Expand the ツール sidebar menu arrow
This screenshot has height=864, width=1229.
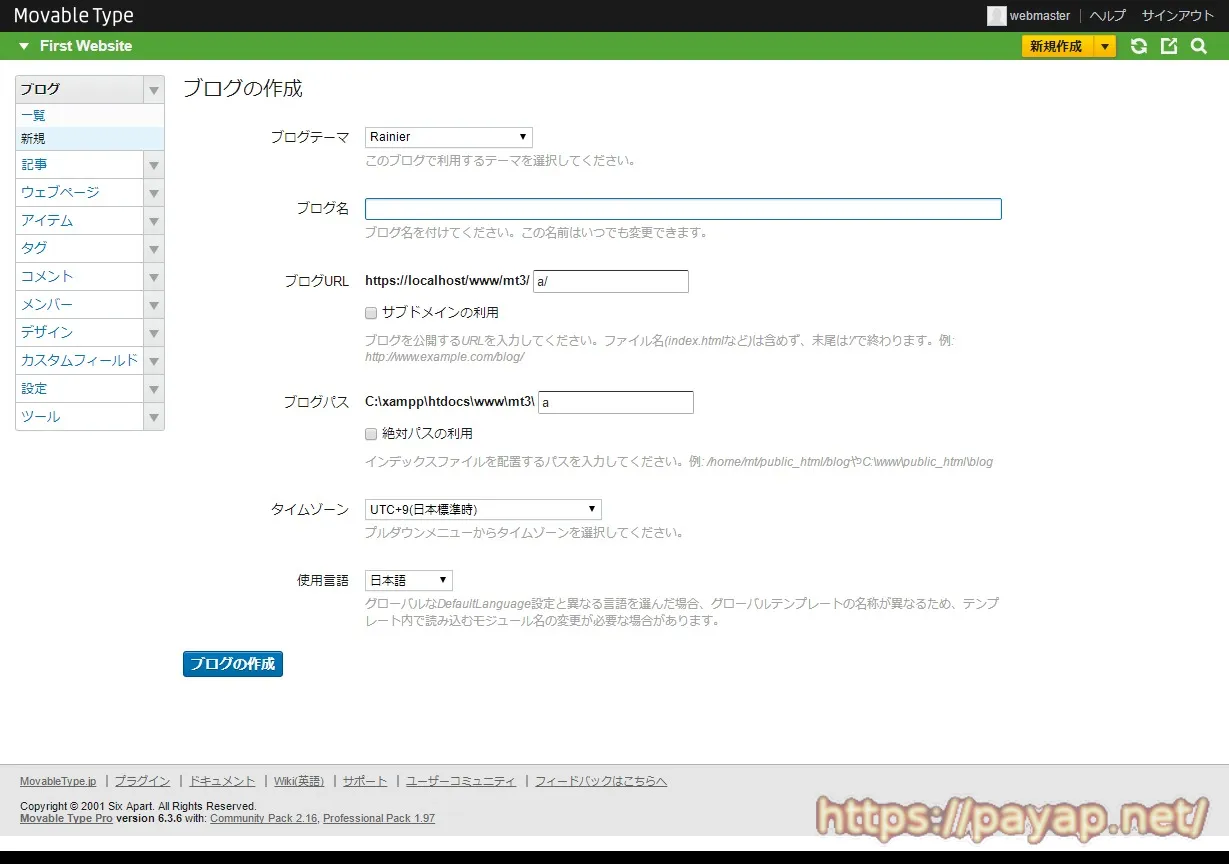pos(154,417)
